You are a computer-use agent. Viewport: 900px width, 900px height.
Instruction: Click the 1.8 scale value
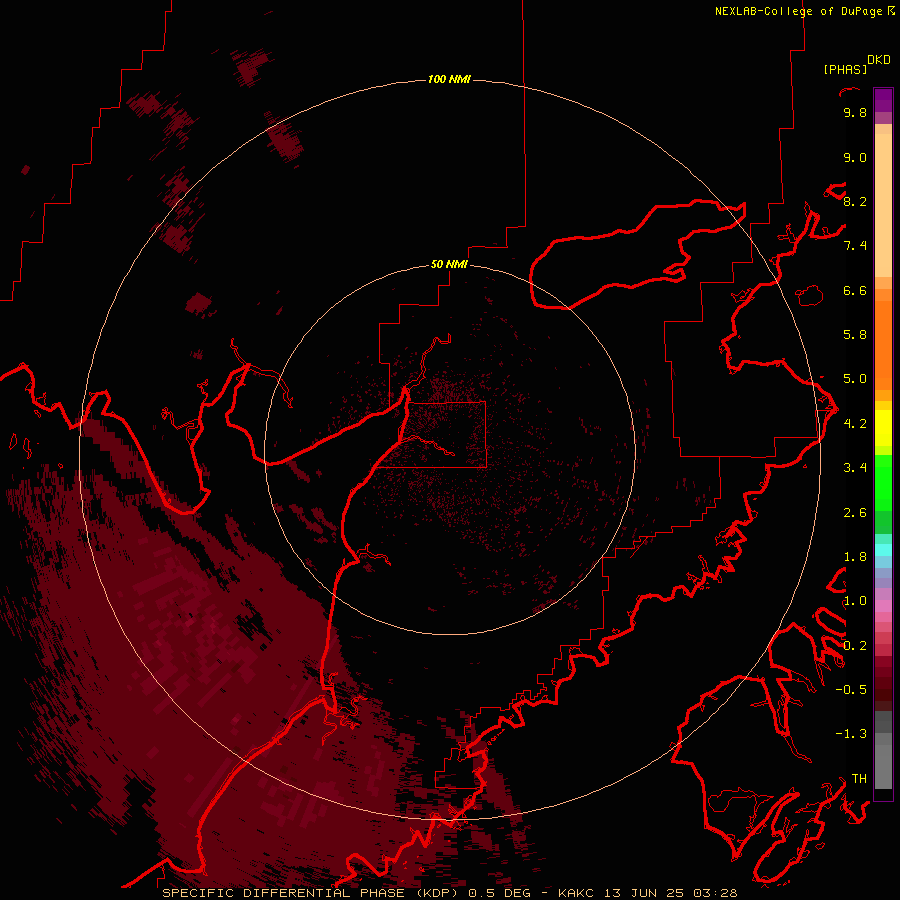point(855,557)
